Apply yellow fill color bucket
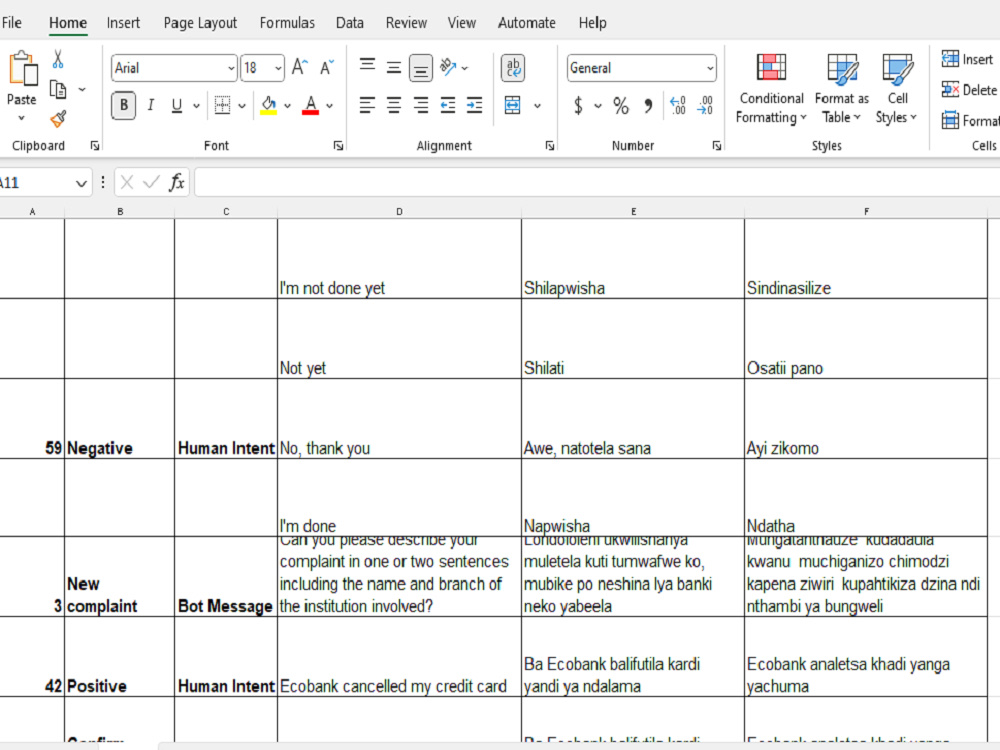1000x750 pixels. tap(268, 105)
